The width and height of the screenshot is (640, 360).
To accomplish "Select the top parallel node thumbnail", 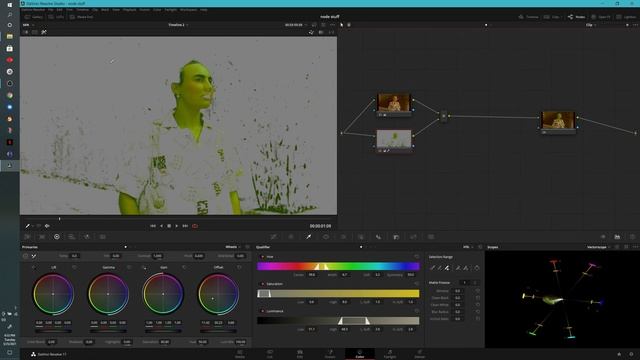I will (394, 102).
